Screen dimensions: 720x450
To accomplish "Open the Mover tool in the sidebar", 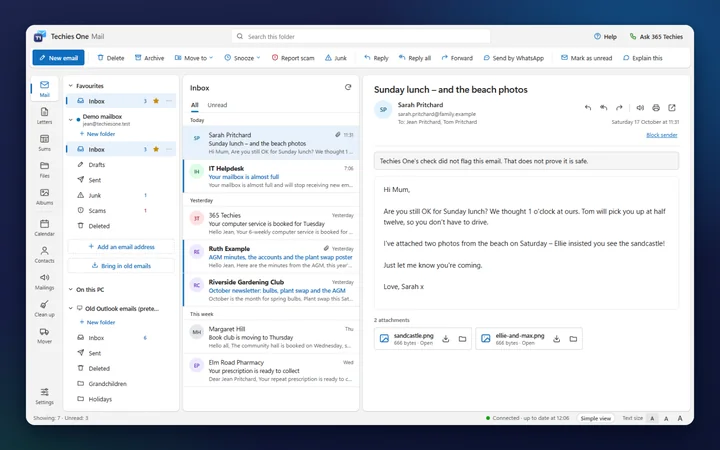I will pos(45,335).
